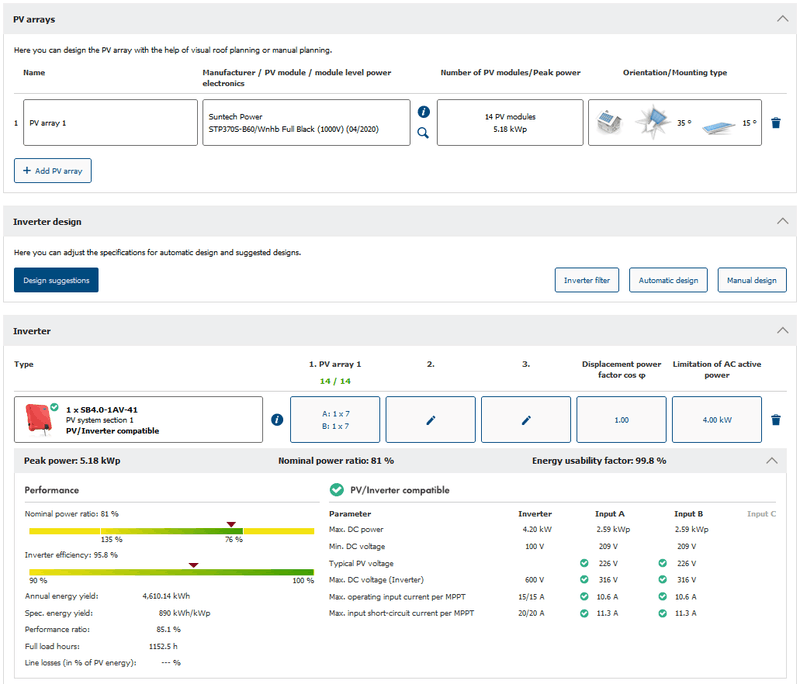Collapse the Inverter section
Viewport: 800px width, 684px height.
click(x=782, y=330)
